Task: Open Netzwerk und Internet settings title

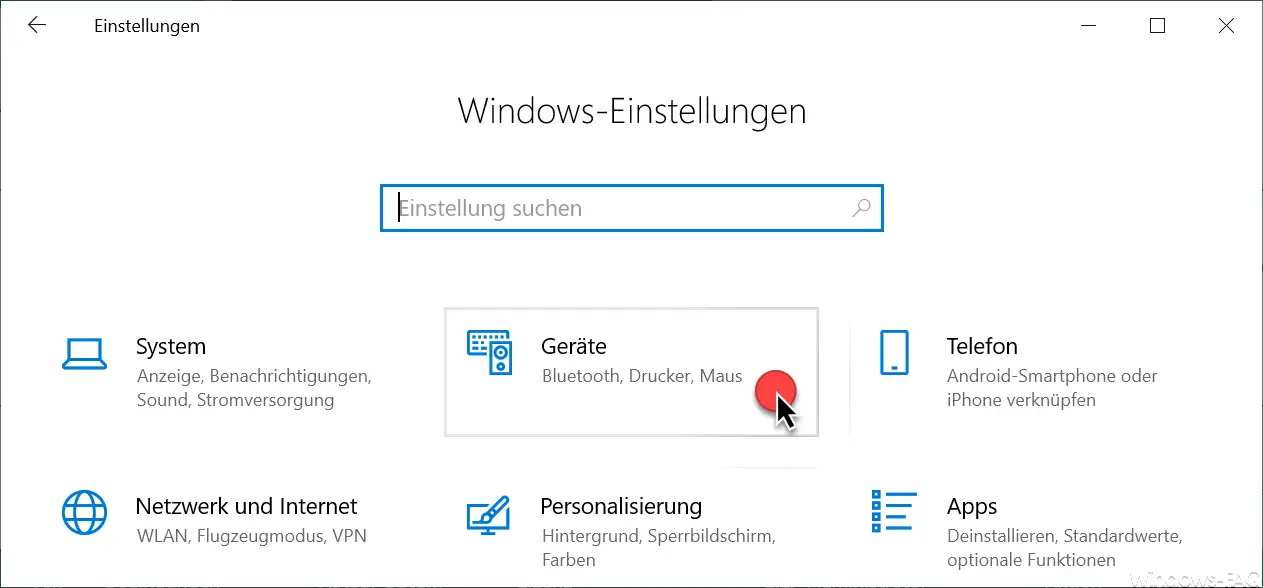Action: point(246,506)
